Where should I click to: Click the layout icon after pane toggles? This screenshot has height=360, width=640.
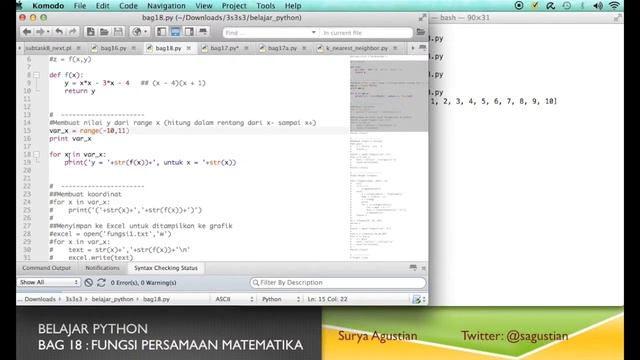click(x=203, y=32)
